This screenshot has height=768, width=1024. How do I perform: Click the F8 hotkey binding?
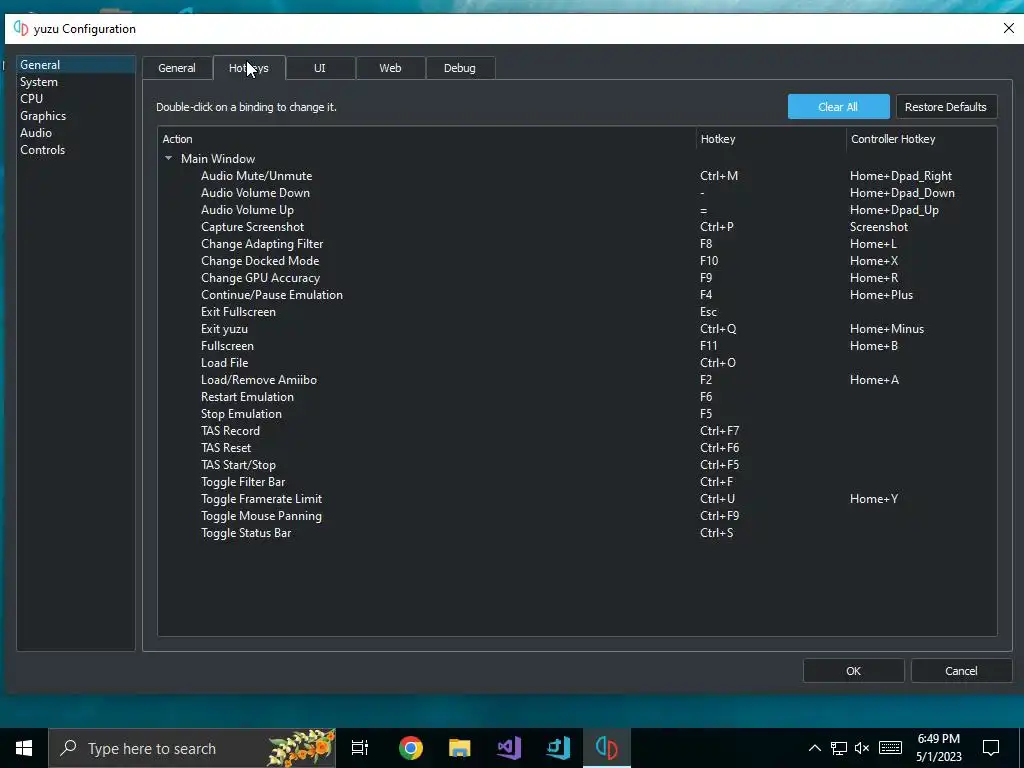coord(706,244)
